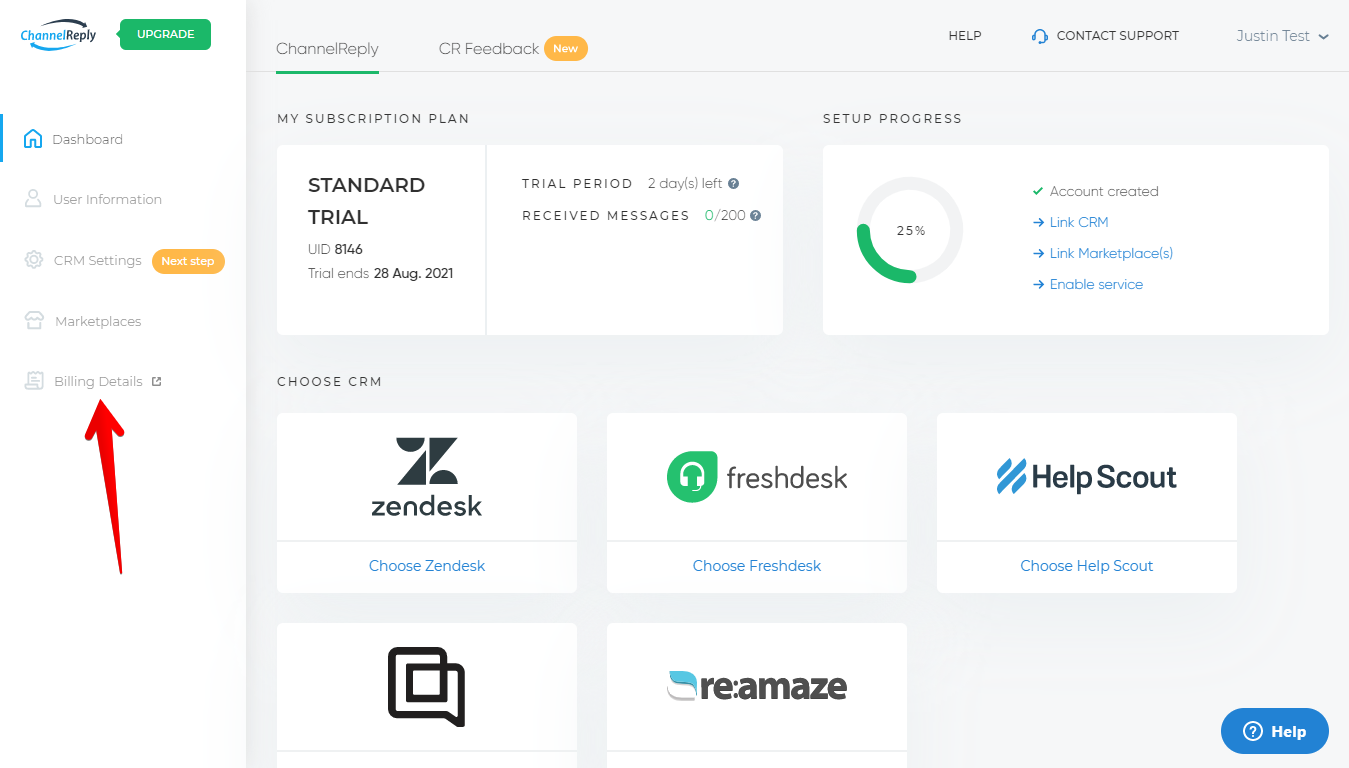Screen dimensions: 1349x768
Task: Click the overlapping chat squares CRM logo
Action: click(x=427, y=686)
